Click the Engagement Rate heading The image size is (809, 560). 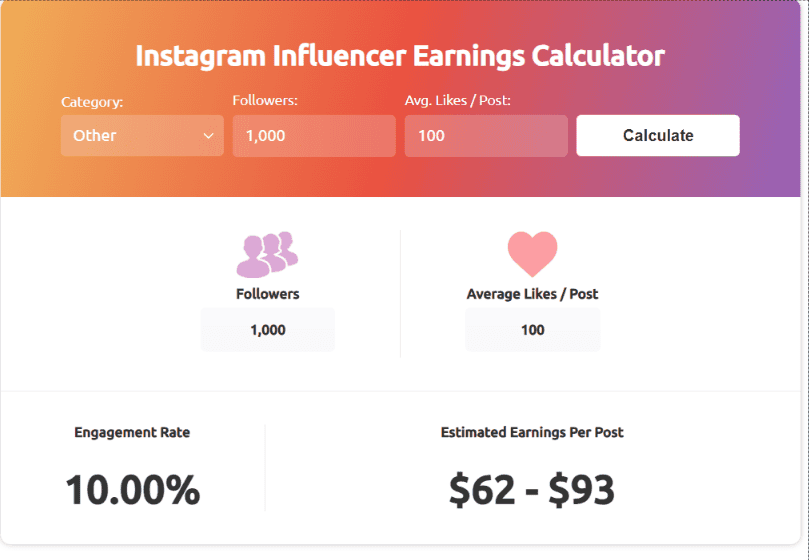(132, 433)
